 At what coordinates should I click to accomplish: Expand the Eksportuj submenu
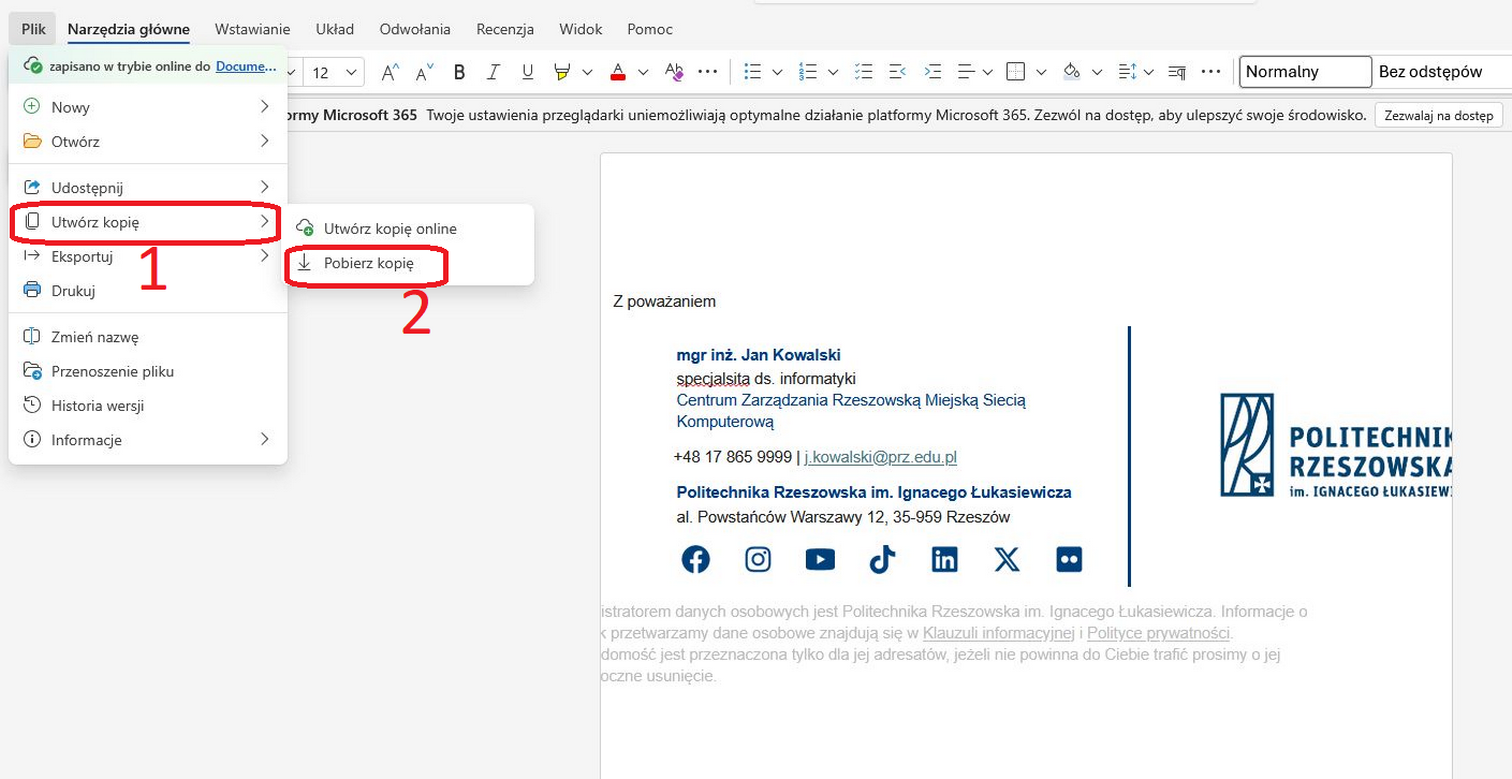coord(148,256)
